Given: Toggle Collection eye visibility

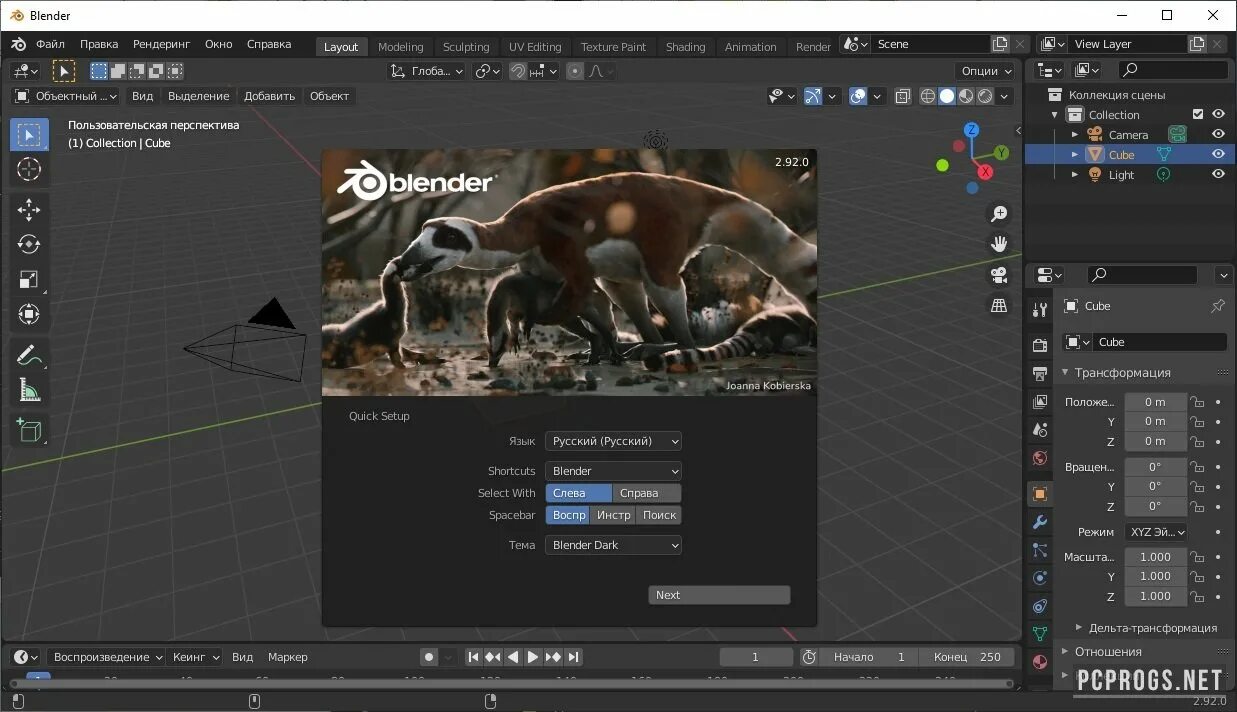Looking at the screenshot, I should (x=1218, y=115).
